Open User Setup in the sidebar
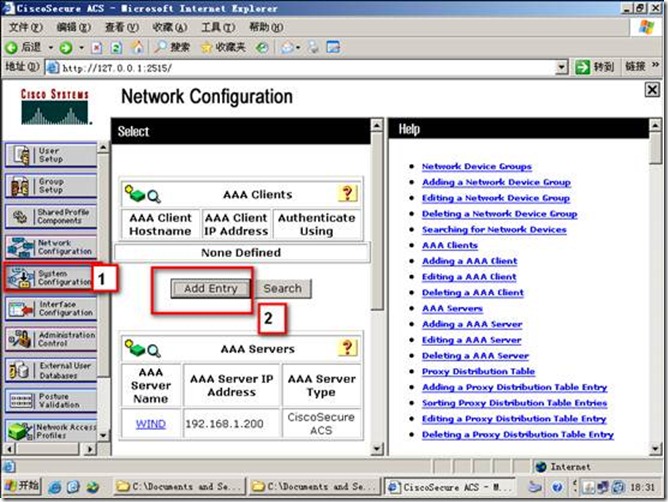 51,155
